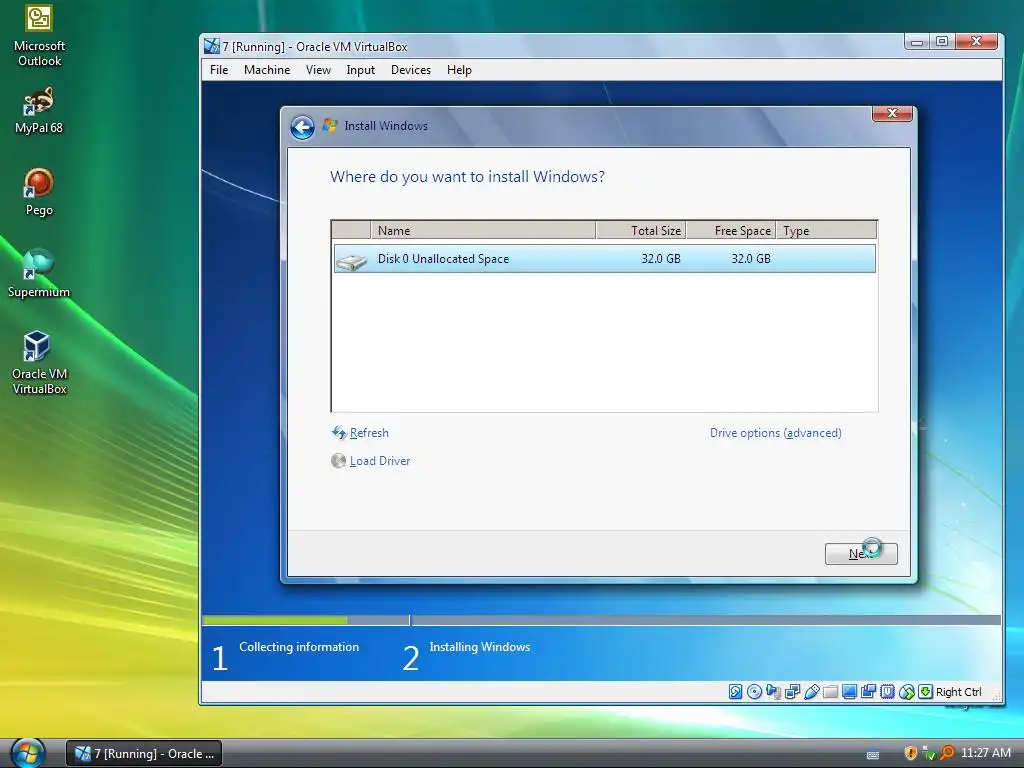Open the View menu
Image resolution: width=1024 pixels, height=768 pixels.
pos(318,70)
